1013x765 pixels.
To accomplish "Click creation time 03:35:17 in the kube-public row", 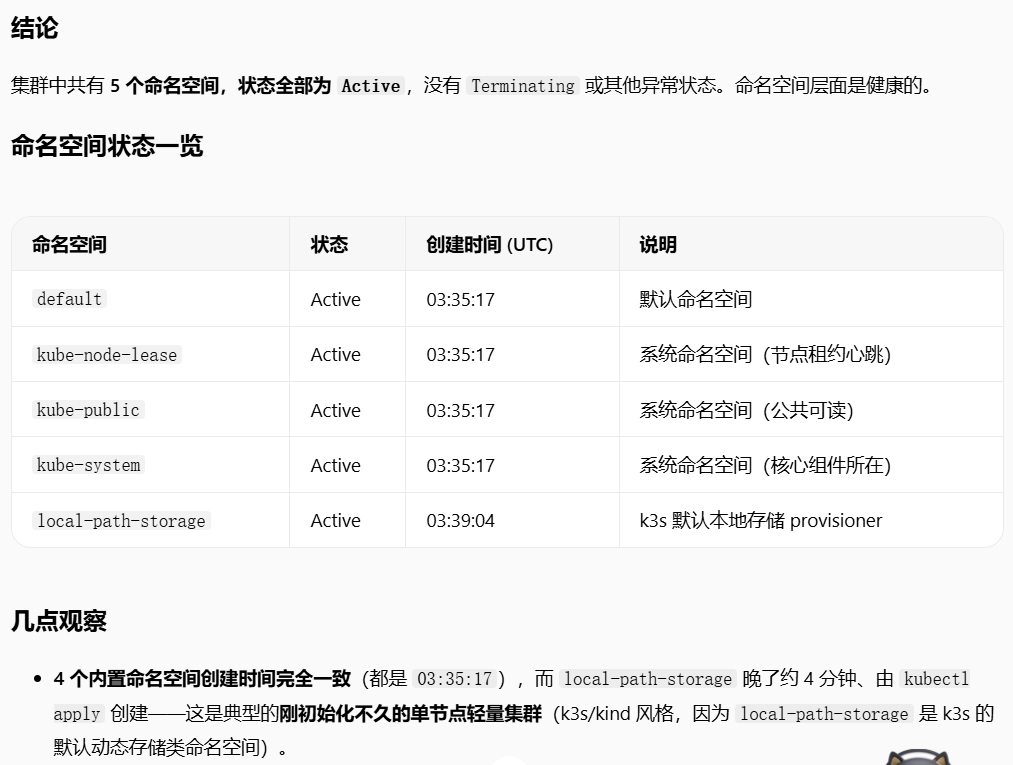I will point(461,410).
